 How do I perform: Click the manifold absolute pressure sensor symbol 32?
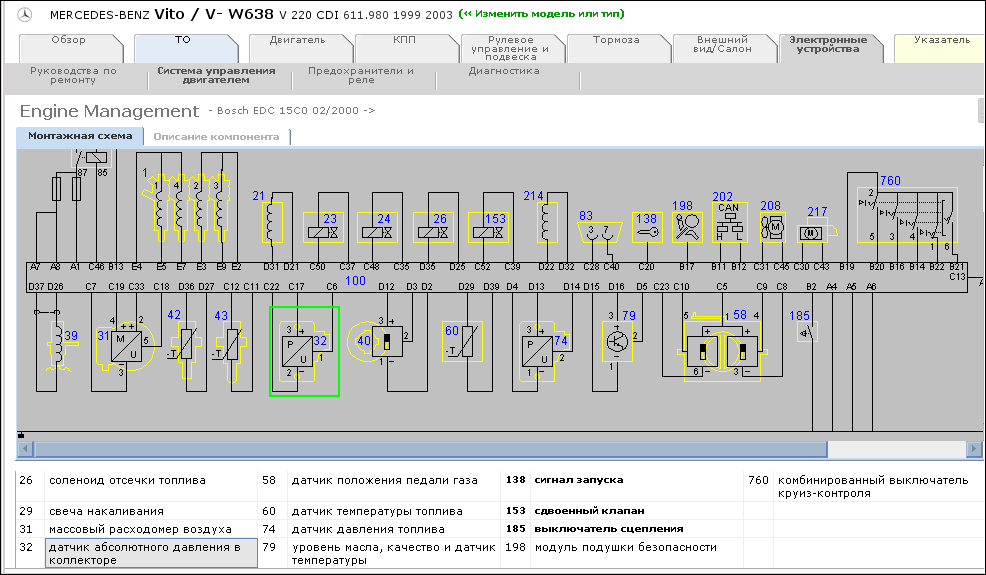click(305, 350)
